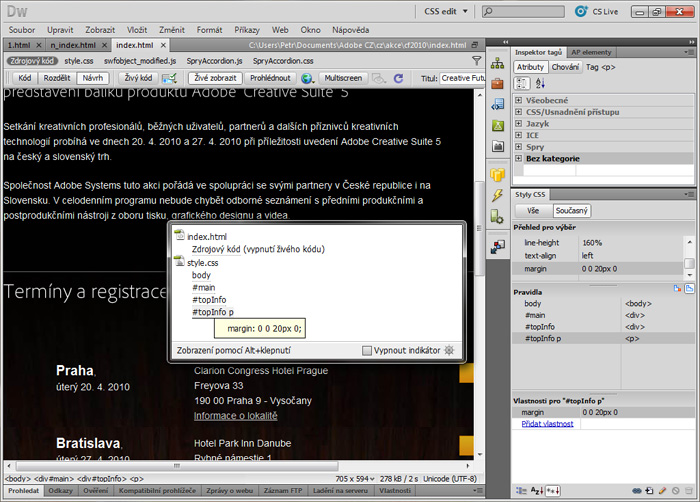Toggle the Živě zobrazit live view button

tap(215, 78)
